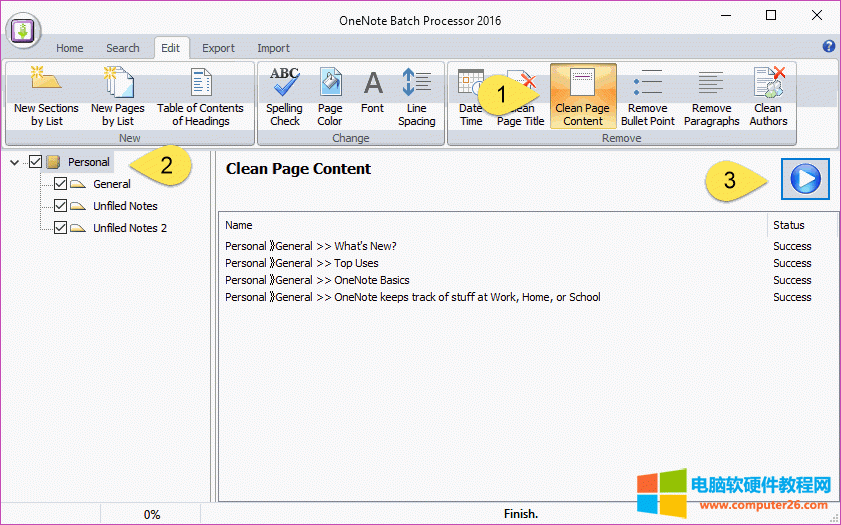Uncheck the Personal notebook checkbox
Image resolution: width=841 pixels, height=525 pixels.
click(36, 162)
